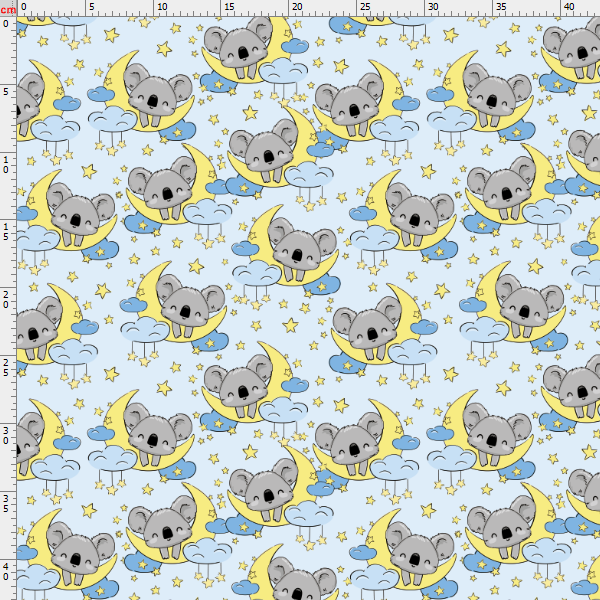Click the 10 mark on horizontal ruler
Viewport: 600px width, 600px height.
pyautogui.click(x=162, y=7)
